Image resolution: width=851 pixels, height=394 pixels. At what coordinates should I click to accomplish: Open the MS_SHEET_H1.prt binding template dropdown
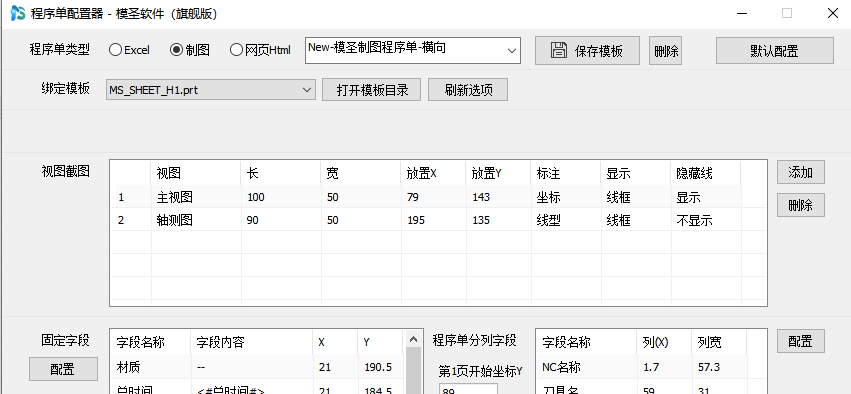tap(211, 90)
